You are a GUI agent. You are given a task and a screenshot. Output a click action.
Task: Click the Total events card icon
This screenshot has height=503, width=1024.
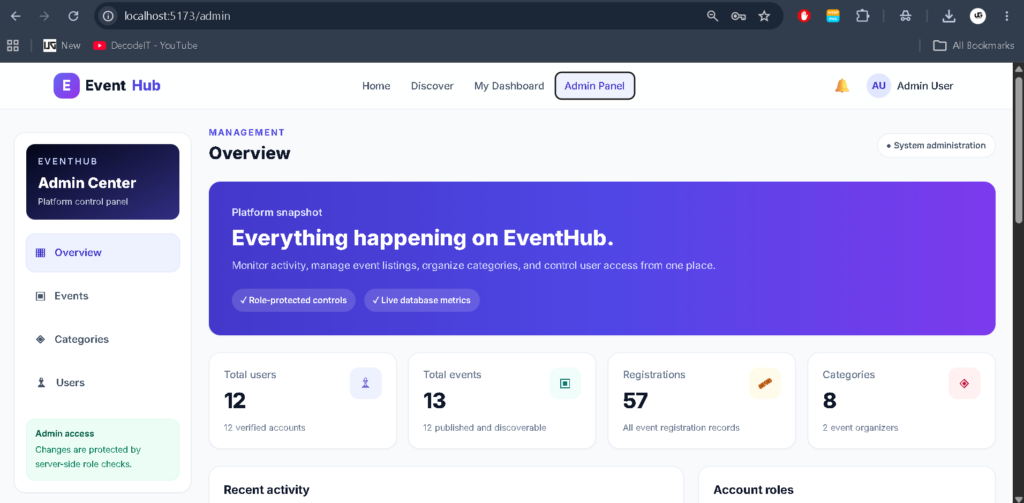click(x=566, y=383)
